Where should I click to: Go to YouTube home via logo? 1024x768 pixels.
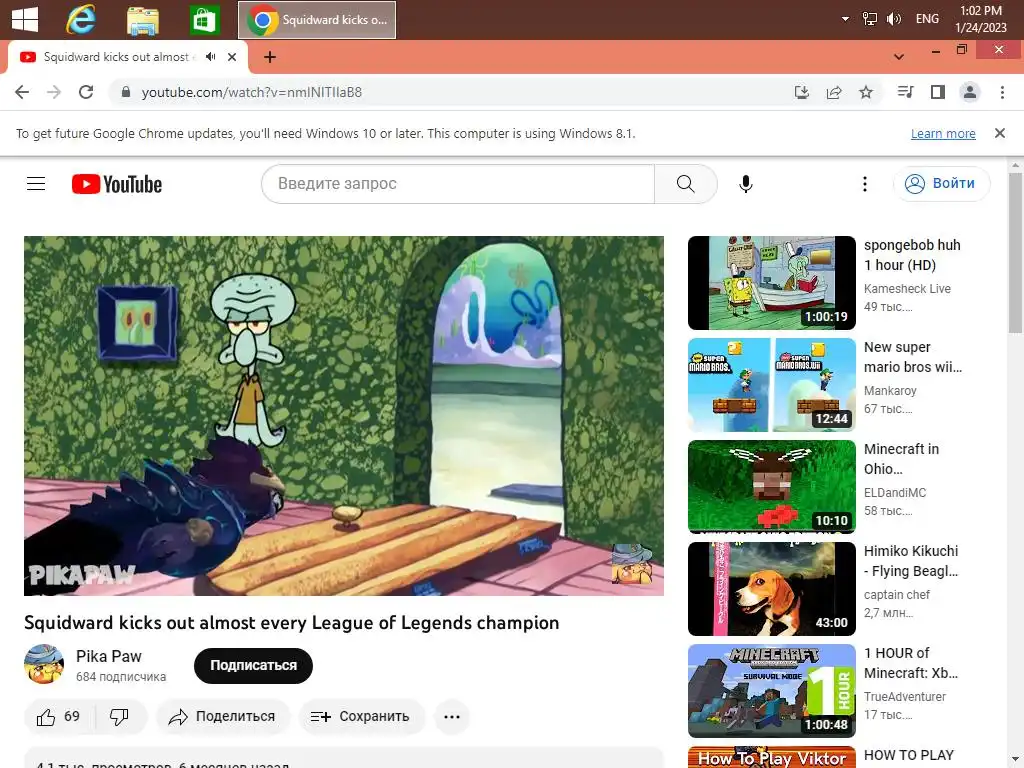pos(117,184)
